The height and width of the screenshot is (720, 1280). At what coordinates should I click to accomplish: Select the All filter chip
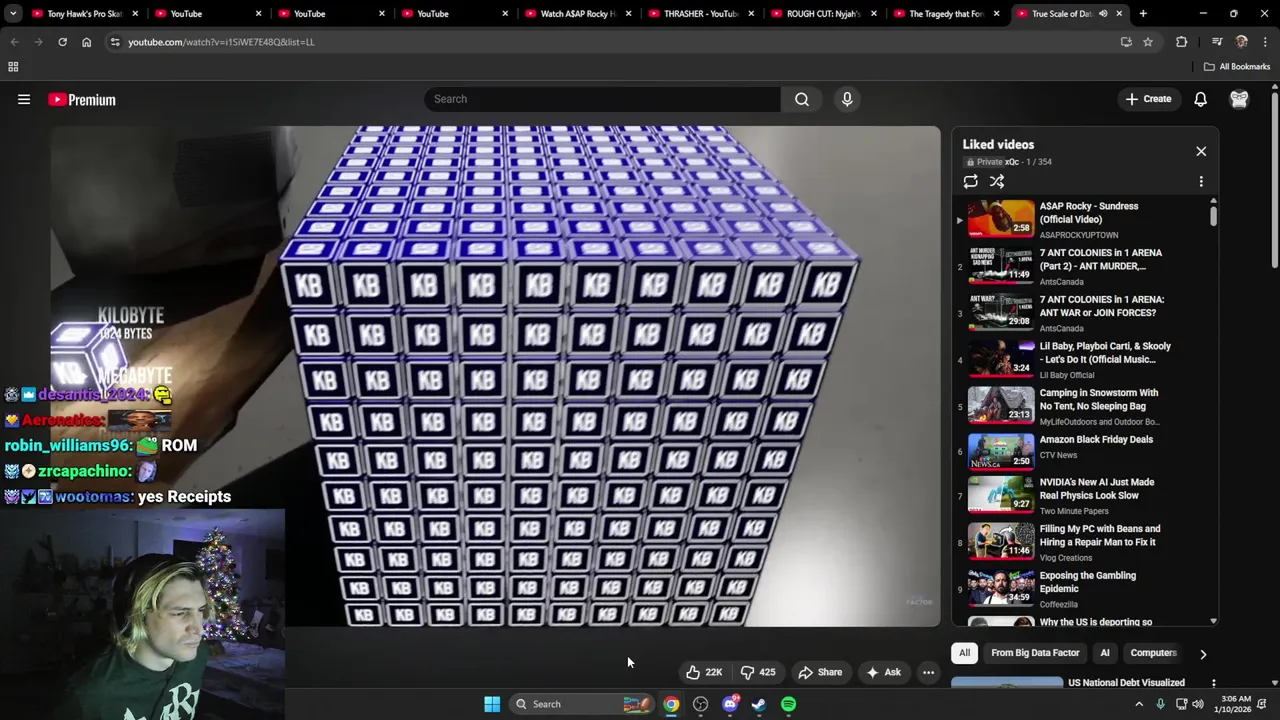[x=964, y=653]
